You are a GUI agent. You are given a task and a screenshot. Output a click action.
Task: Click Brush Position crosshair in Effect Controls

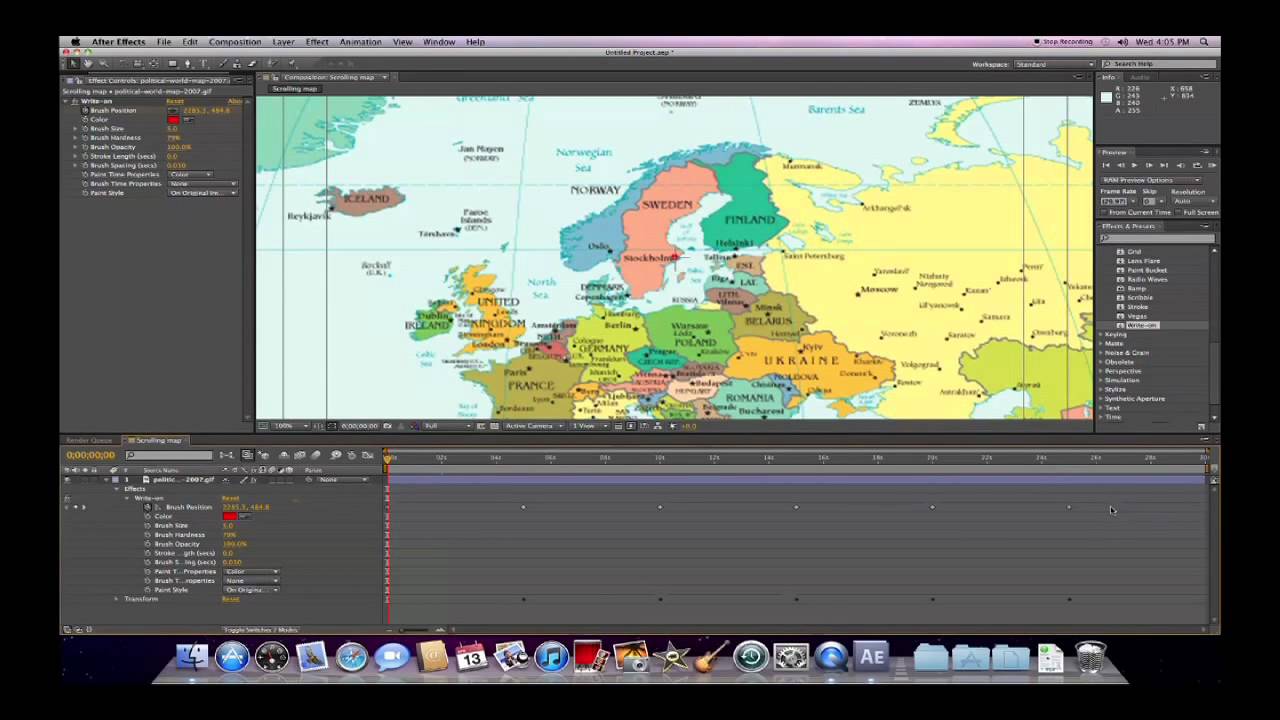(171, 110)
